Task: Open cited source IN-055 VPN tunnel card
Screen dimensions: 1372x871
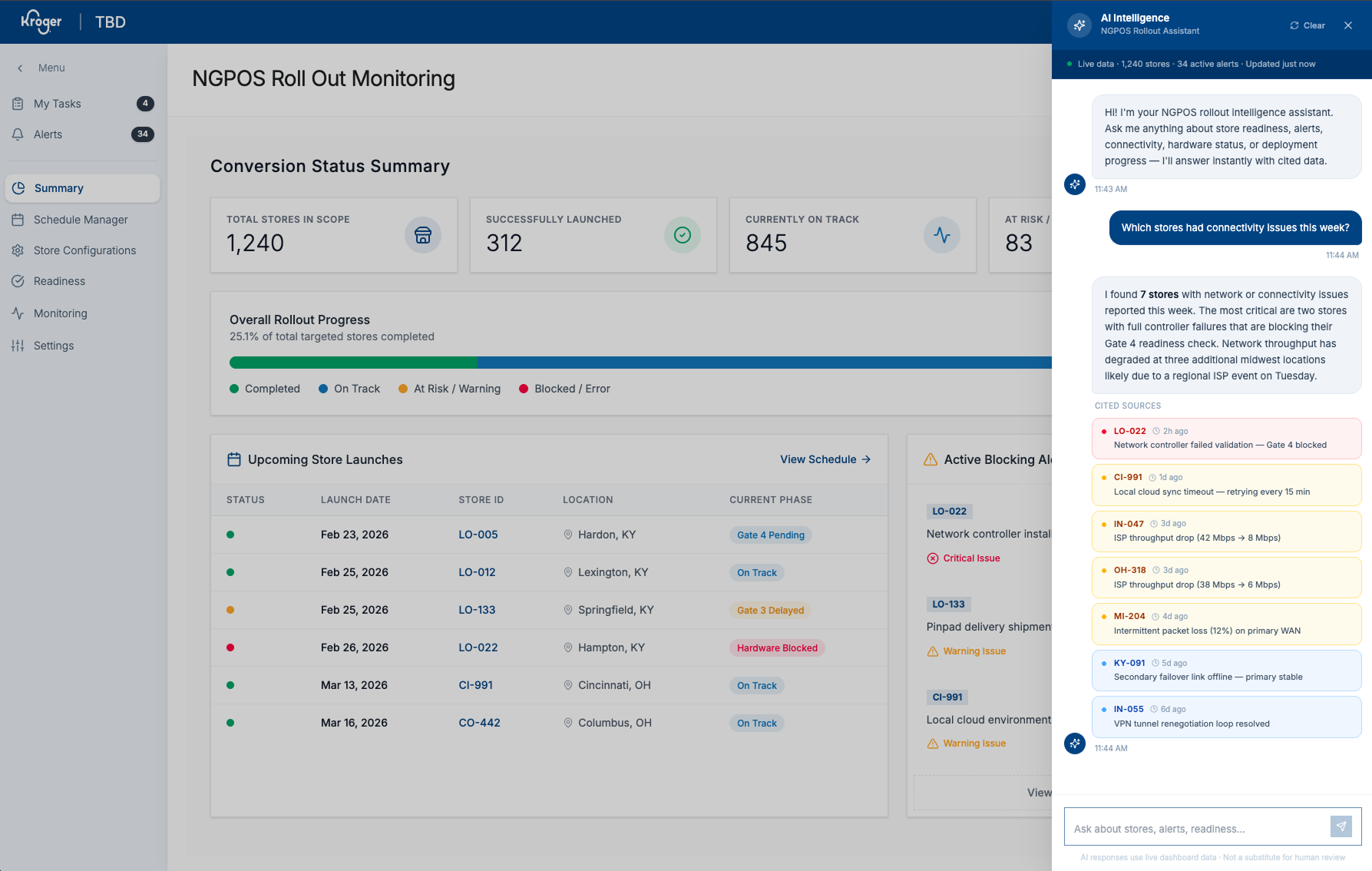Action: (x=1226, y=717)
